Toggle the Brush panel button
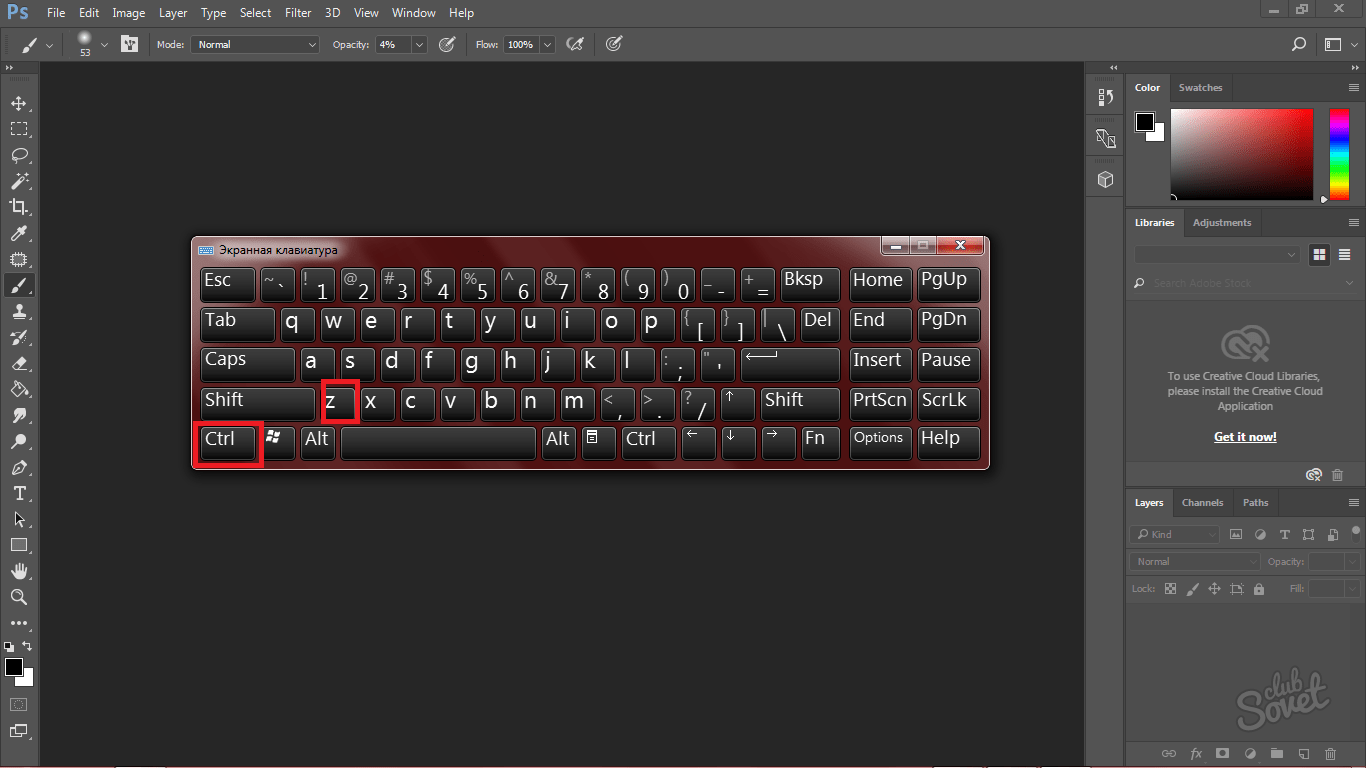 129,44
